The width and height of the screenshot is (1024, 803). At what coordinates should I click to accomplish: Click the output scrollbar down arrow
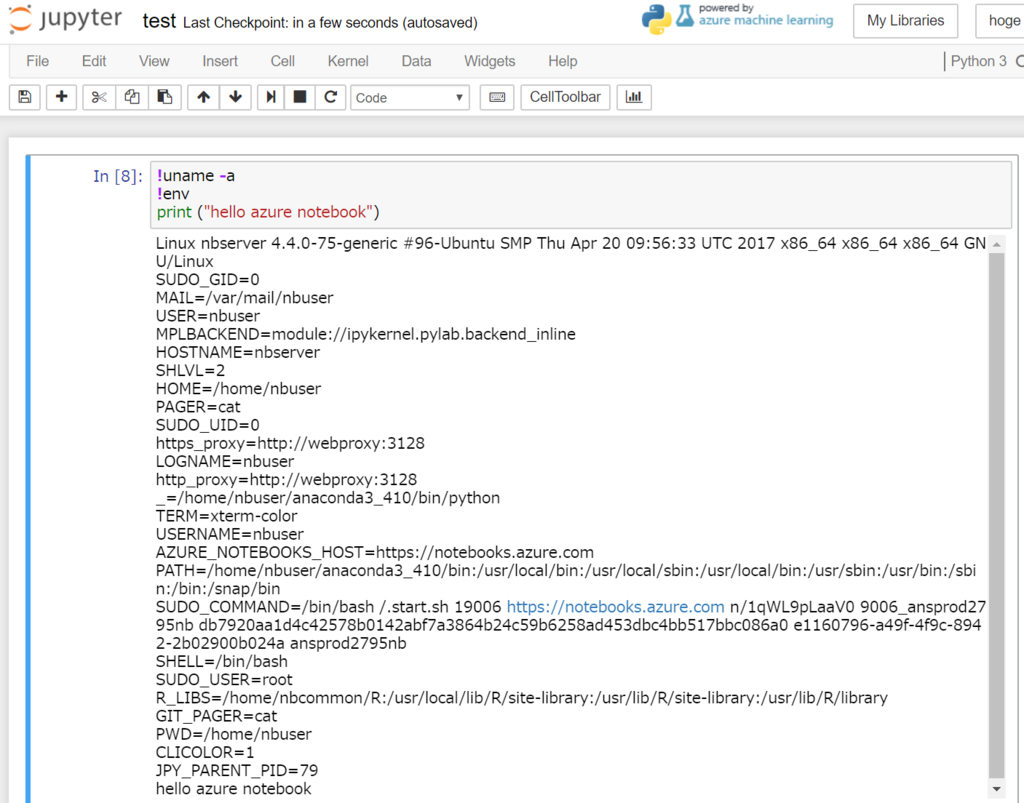coord(997,789)
